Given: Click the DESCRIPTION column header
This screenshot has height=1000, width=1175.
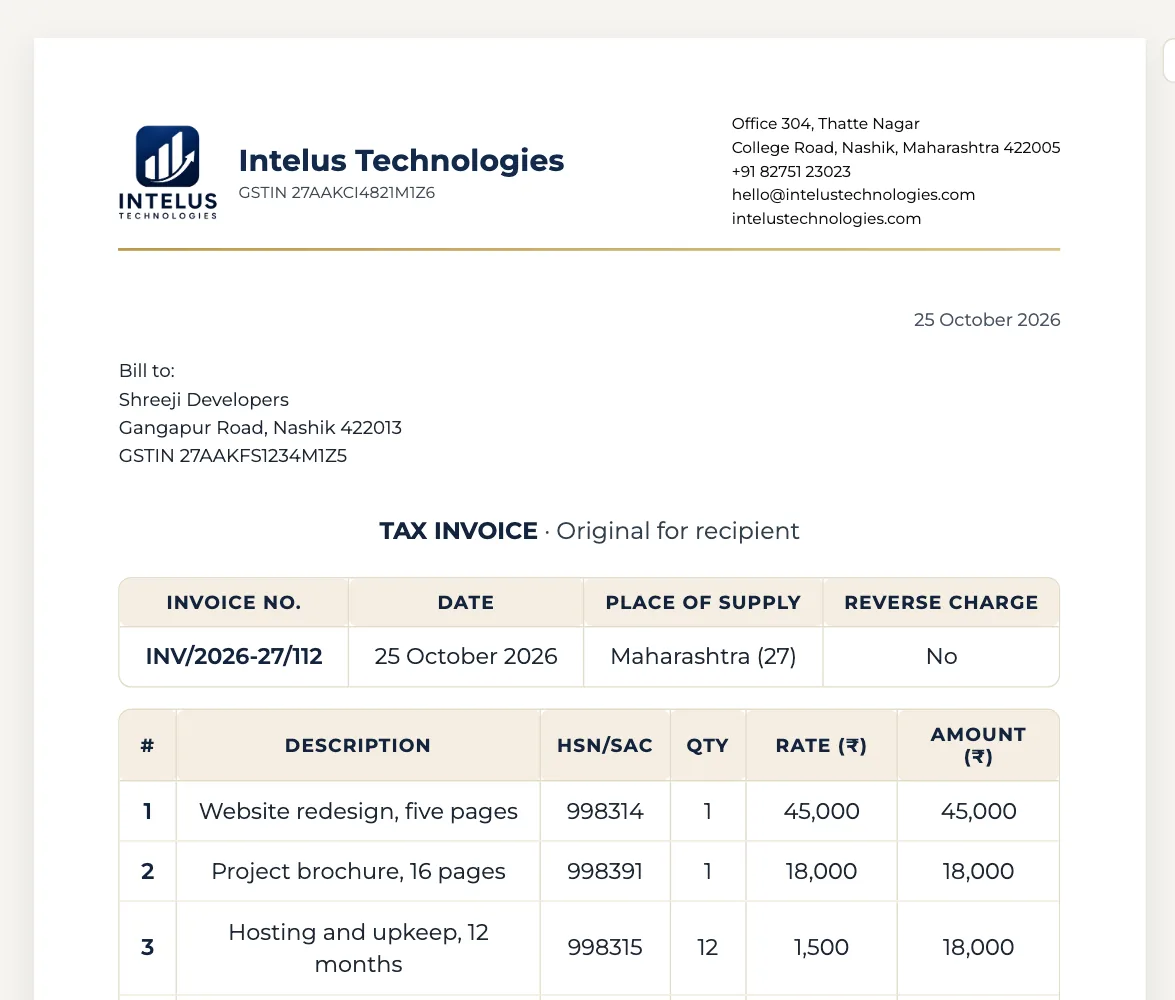Looking at the screenshot, I should (357, 746).
